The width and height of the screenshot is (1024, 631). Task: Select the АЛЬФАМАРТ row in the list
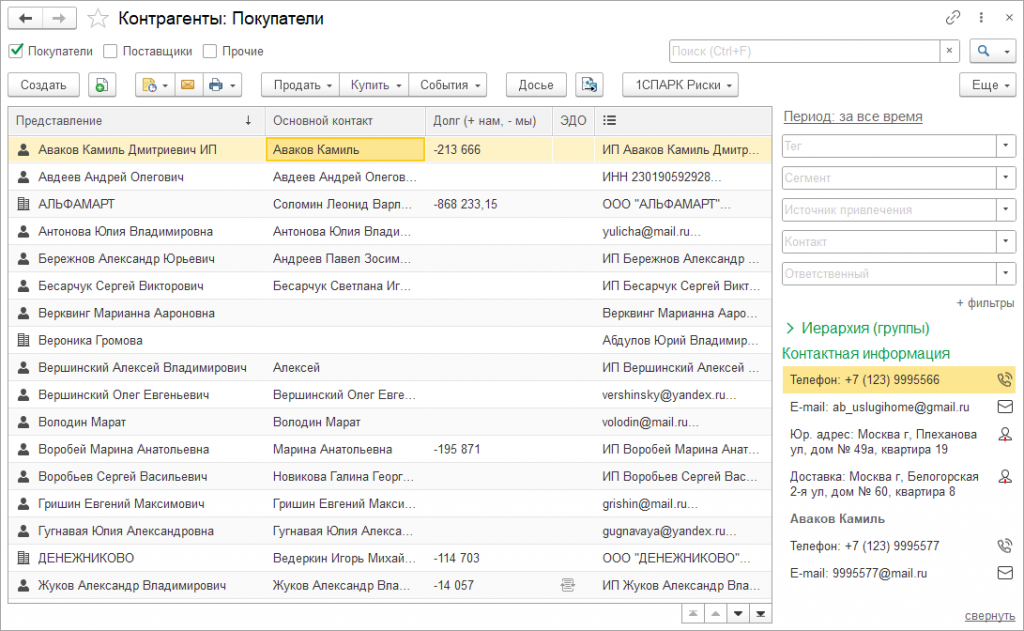(x=390, y=204)
